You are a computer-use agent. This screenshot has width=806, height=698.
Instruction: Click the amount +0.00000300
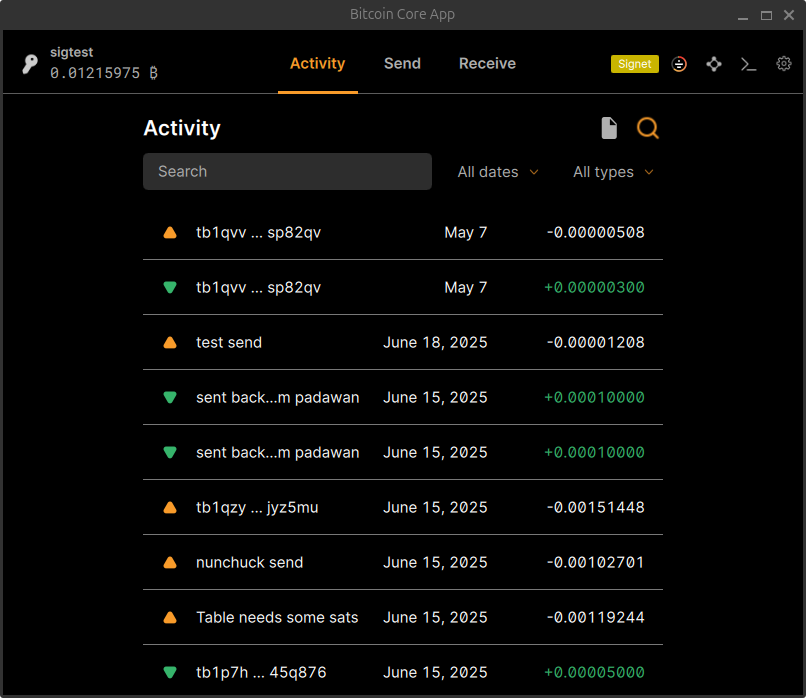pyautogui.click(x=594, y=287)
